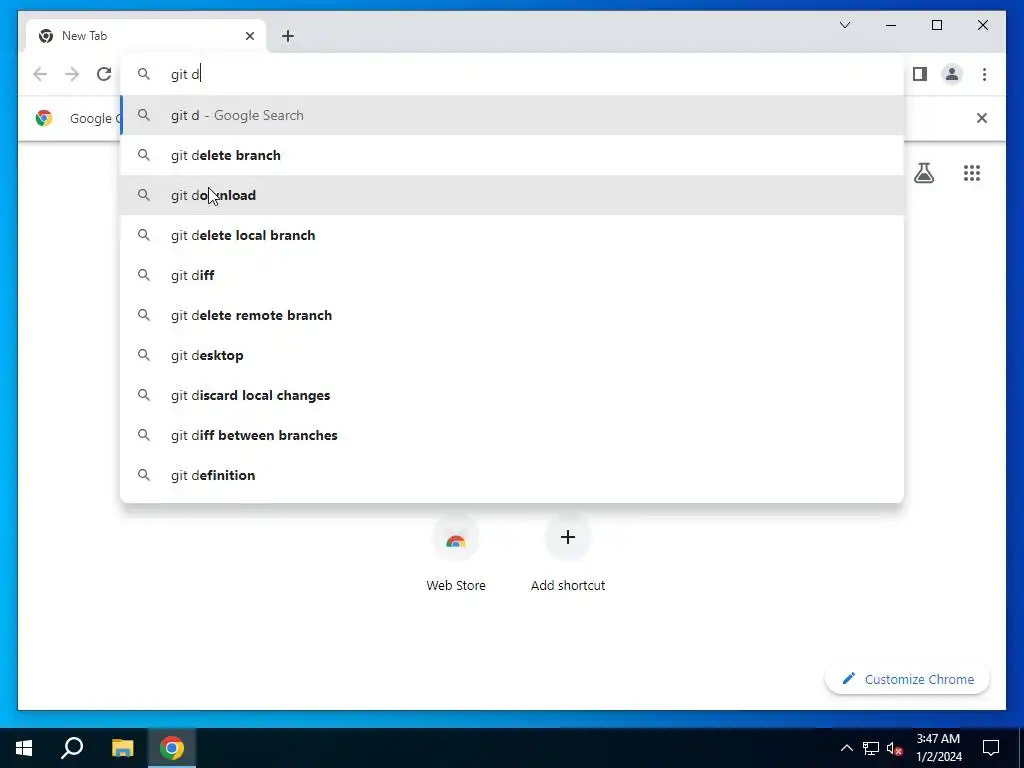The width and height of the screenshot is (1024, 768).
Task: Select suggestion "git delete branch"
Action: (512, 155)
